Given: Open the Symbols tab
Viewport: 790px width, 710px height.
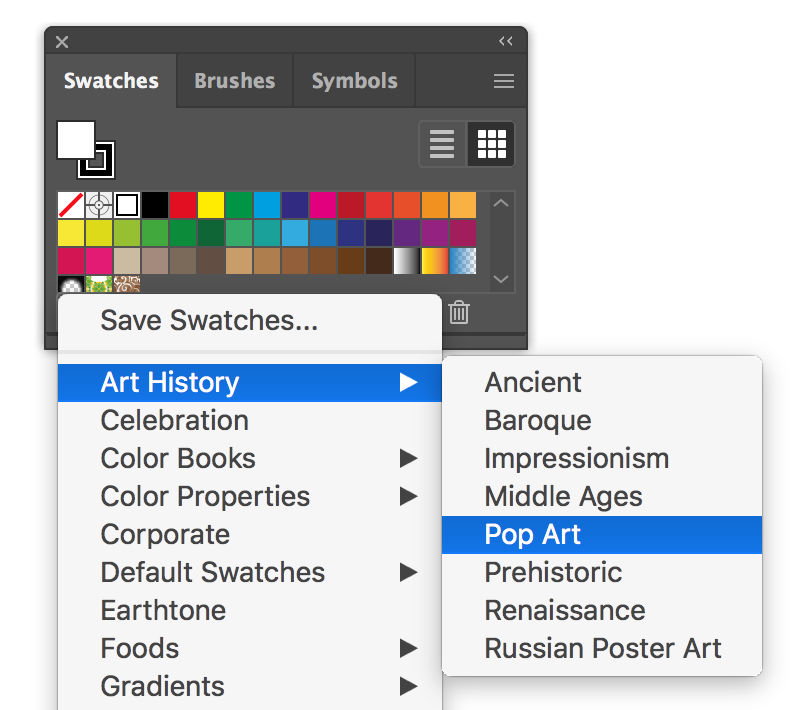Looking at the screenshot, I should coord(354,81).
